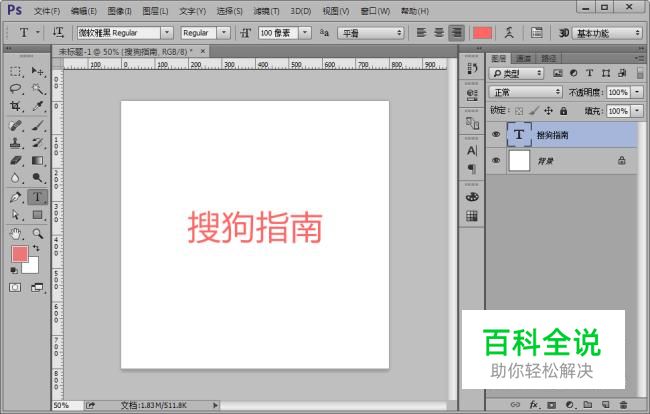Click the zoom percentage field 50%
650x414 pixels.
tap(66, 405)
